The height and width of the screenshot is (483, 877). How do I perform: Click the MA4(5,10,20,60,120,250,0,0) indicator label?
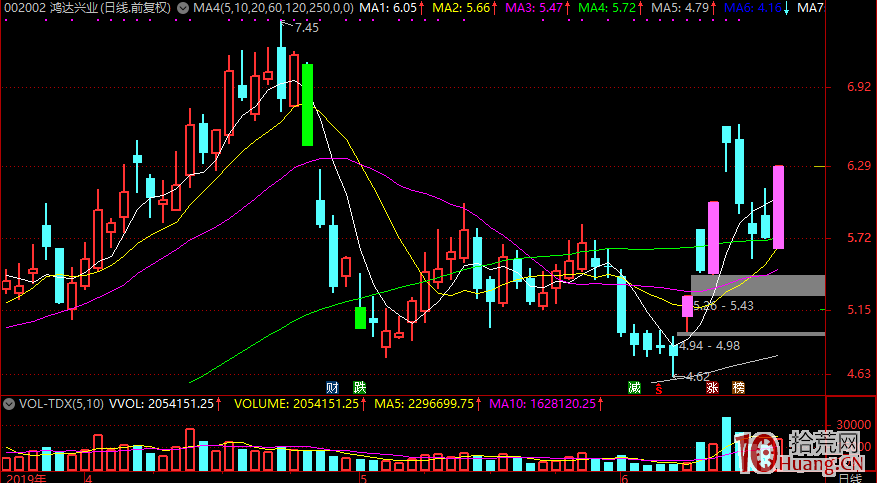click(272, 8)
